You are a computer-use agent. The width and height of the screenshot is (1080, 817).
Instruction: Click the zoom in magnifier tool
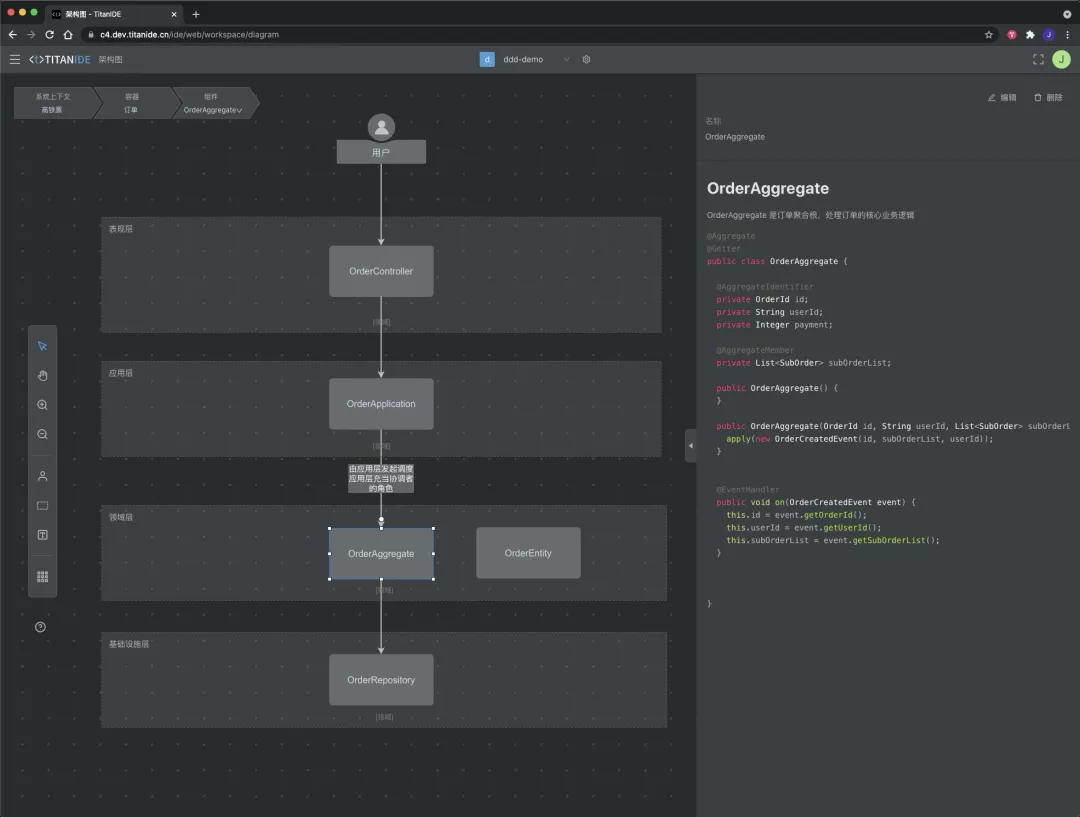(43, 405)
